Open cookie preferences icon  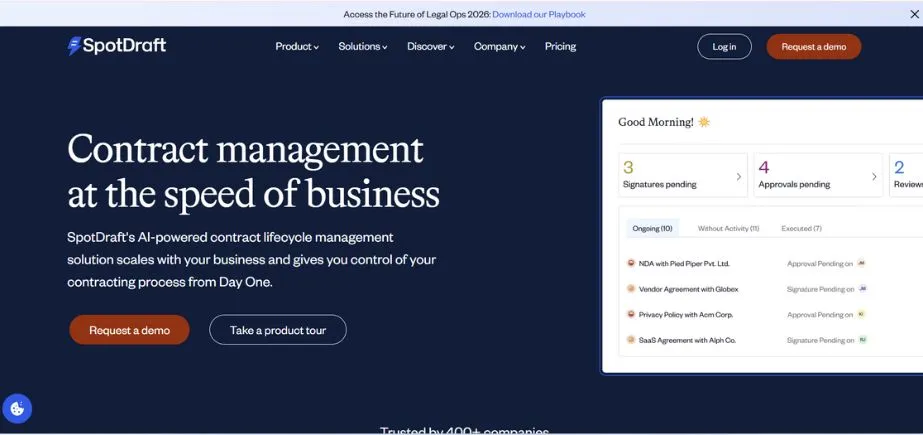coord(17,408)
